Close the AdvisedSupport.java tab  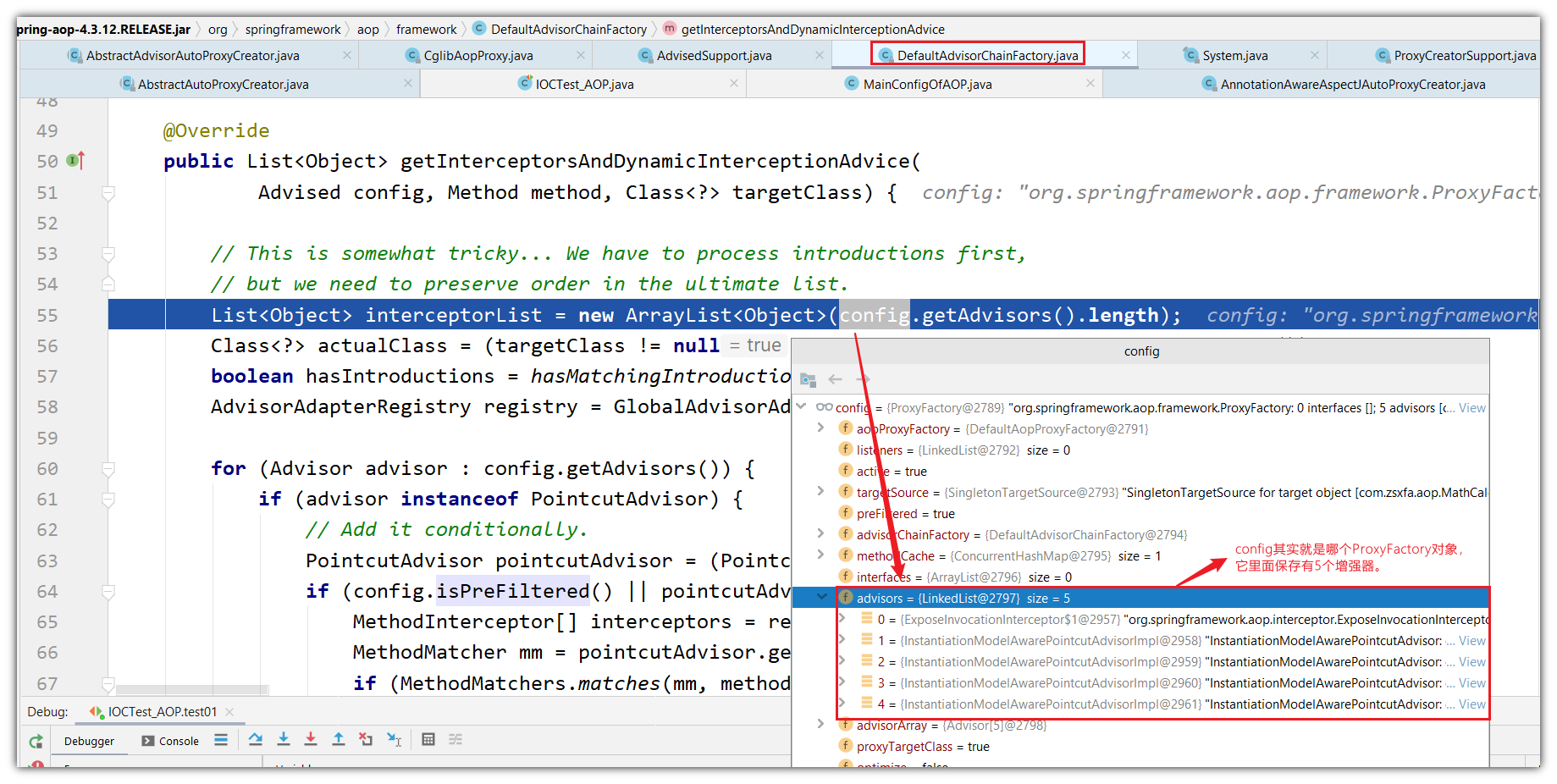point(820,55)
